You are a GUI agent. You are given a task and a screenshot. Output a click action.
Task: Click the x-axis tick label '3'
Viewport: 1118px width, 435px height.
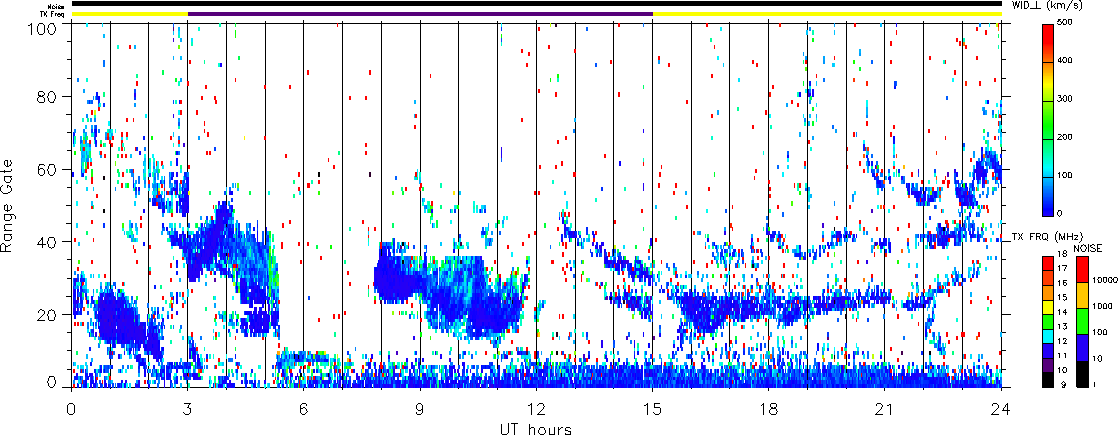(188, 409)
